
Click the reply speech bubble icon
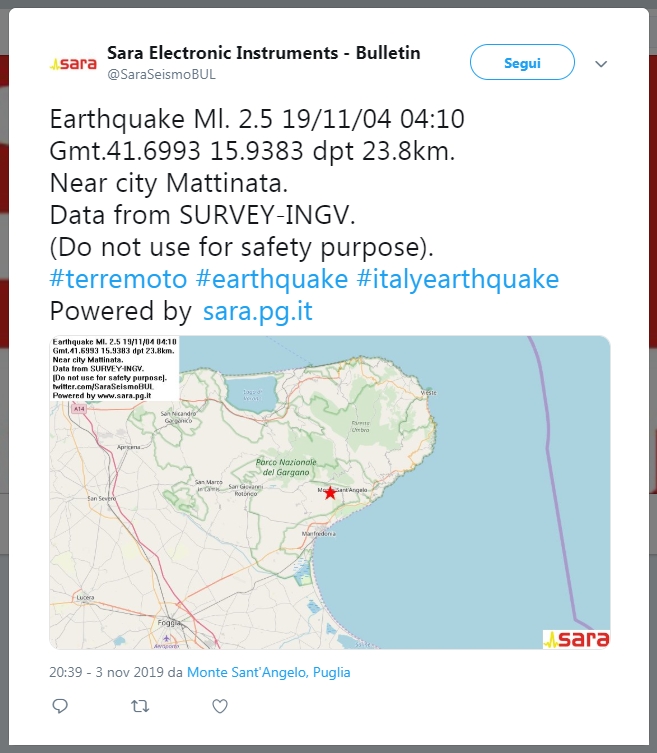click(x=60, y=706)
